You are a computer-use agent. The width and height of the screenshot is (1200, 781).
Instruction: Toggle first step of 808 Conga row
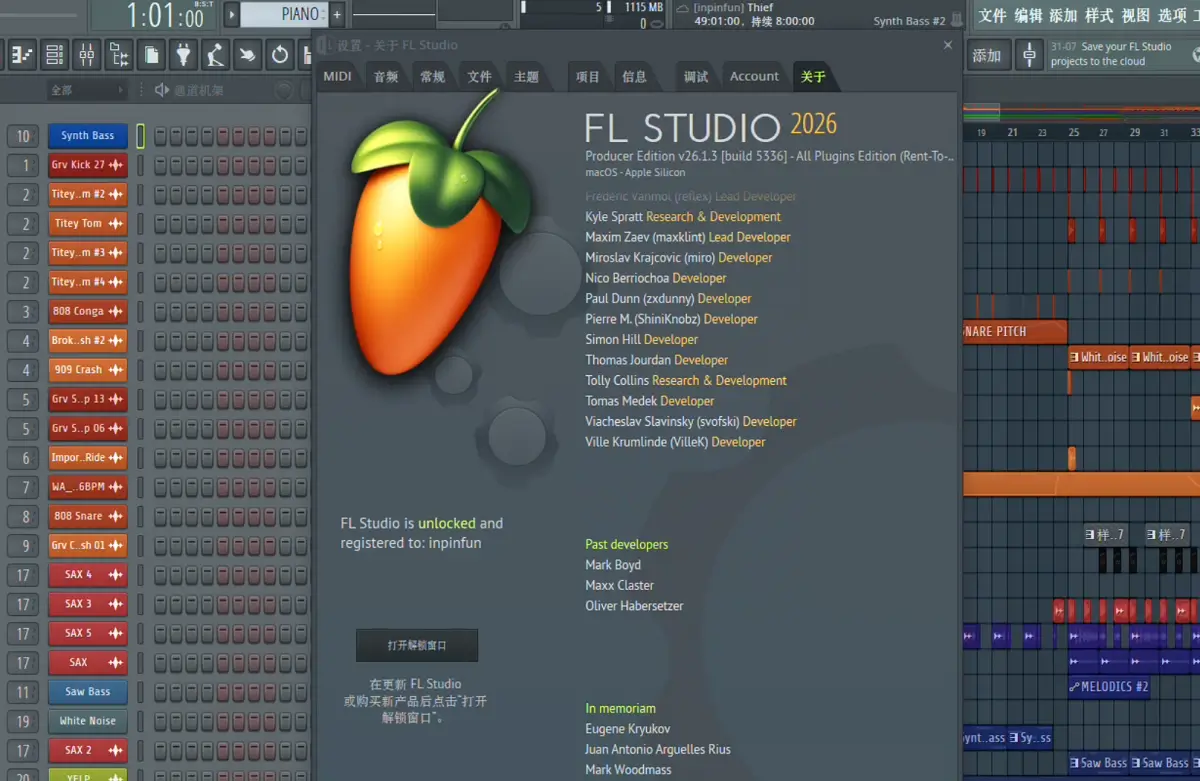161,311
